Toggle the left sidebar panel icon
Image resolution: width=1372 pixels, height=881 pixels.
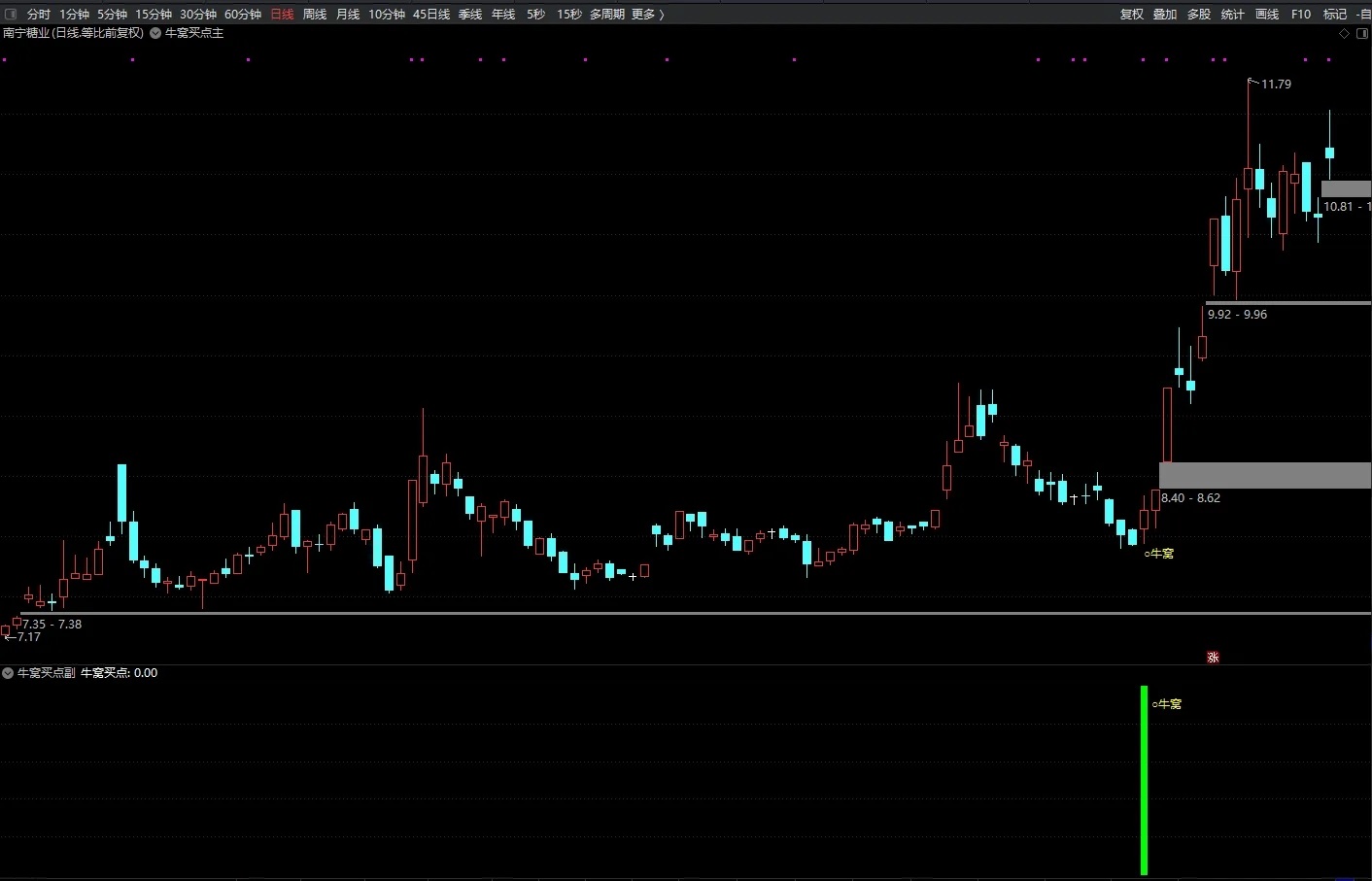(x=11, y=14)
